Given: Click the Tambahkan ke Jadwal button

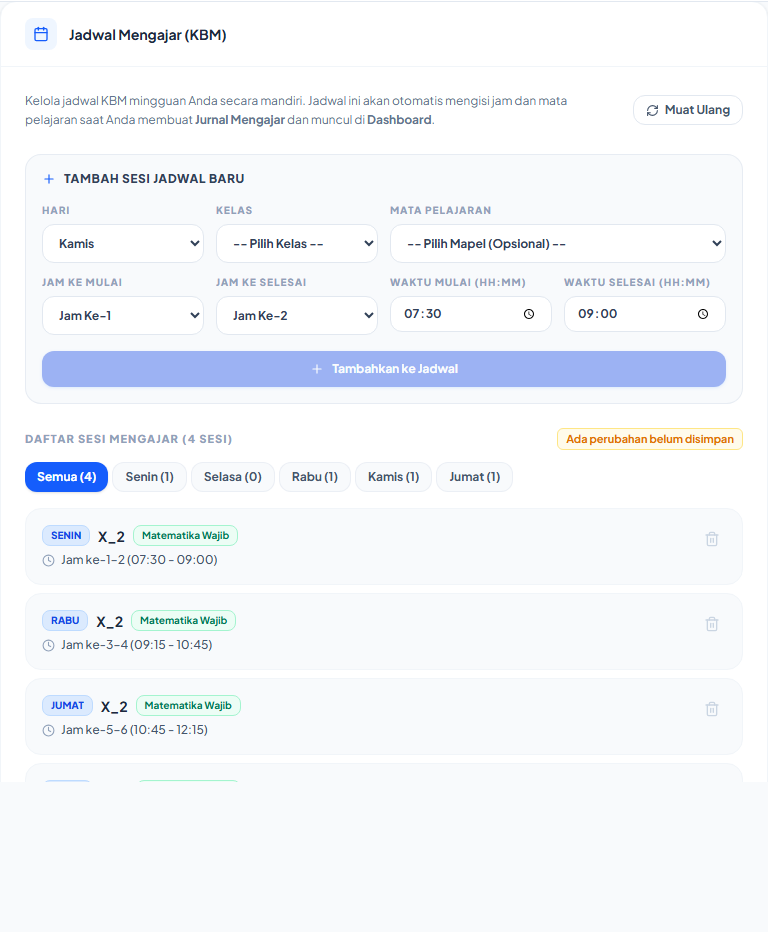Looking at the screenshot, I should tap(384, 369).
